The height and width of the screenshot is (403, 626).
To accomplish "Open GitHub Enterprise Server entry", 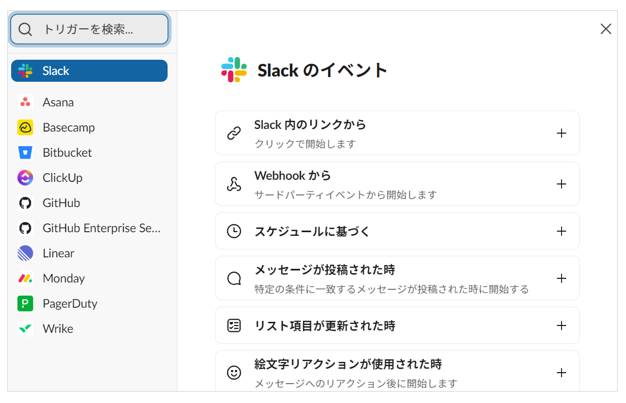I will (89, 228).
